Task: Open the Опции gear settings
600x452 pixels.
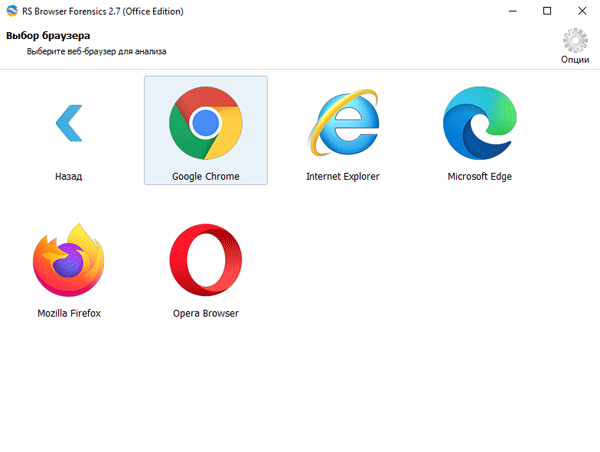Action: click(575, 40)
